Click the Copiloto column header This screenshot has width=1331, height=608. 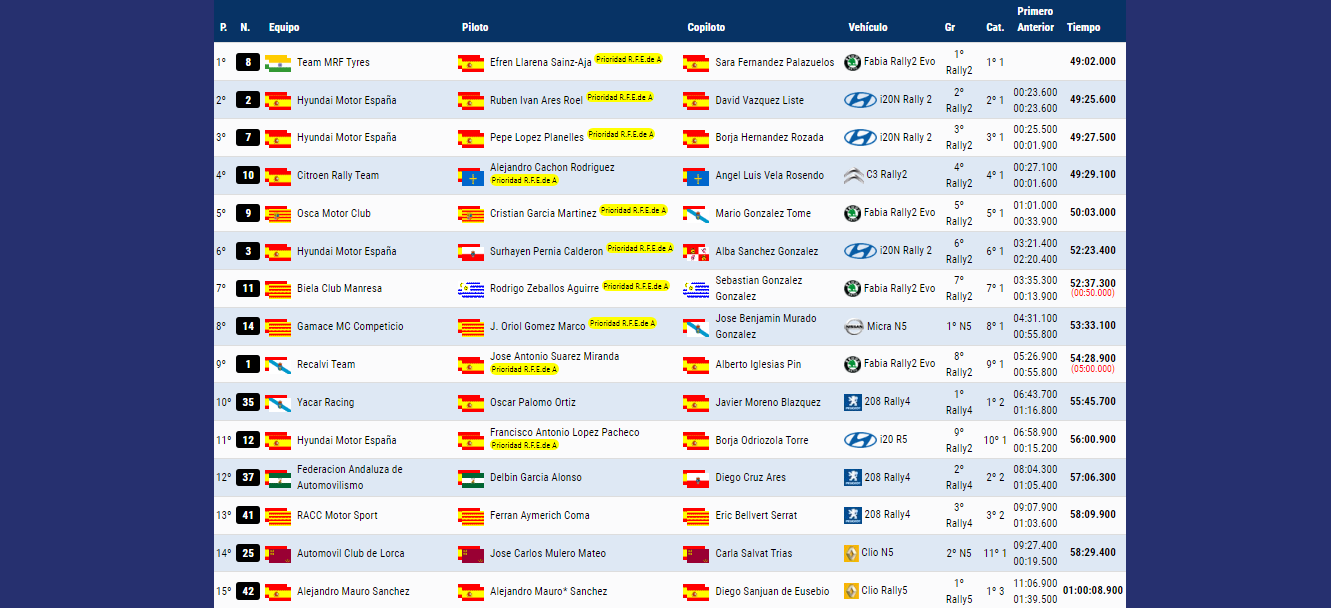706,28
